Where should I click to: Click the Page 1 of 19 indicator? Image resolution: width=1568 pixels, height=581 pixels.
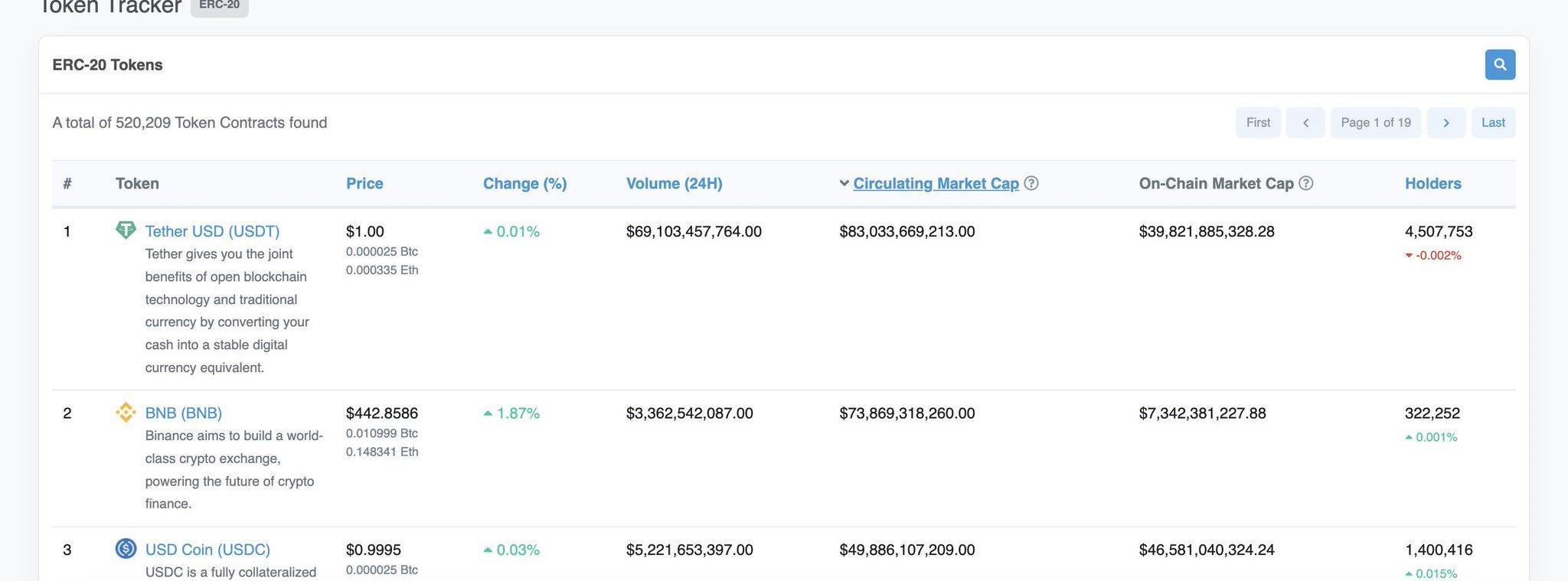click(1375, 122)
